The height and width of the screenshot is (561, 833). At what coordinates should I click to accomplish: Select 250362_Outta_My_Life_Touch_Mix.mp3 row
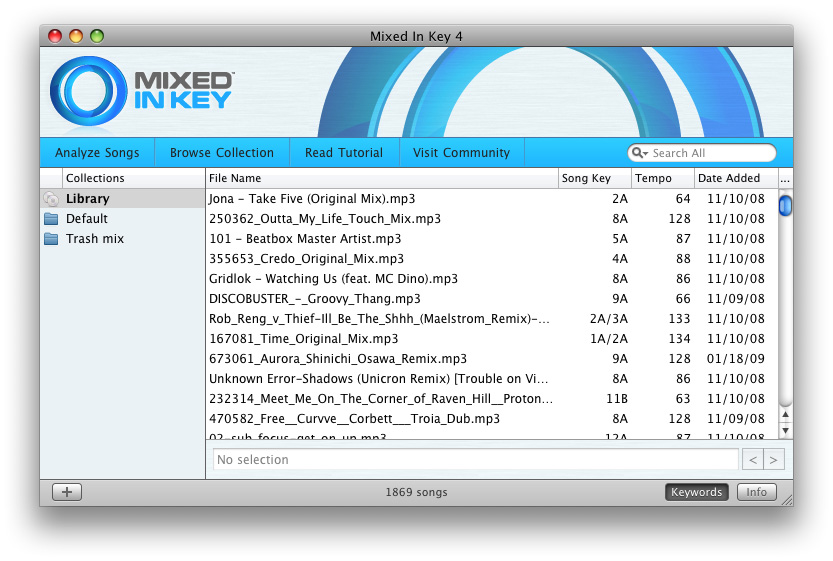492,219
